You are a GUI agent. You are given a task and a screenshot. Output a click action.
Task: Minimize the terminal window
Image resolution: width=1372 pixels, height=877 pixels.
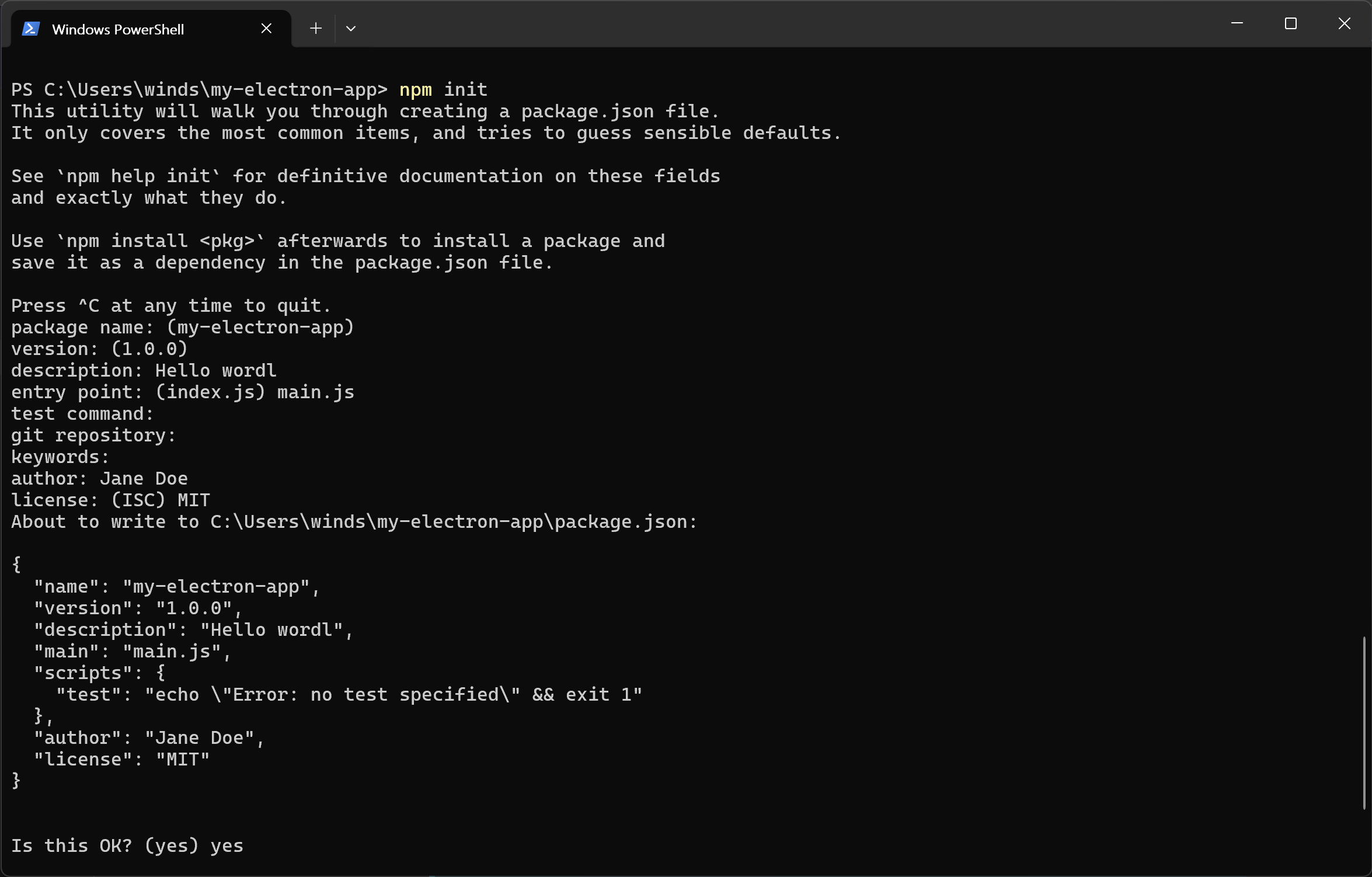click(x=1237, y=23)
